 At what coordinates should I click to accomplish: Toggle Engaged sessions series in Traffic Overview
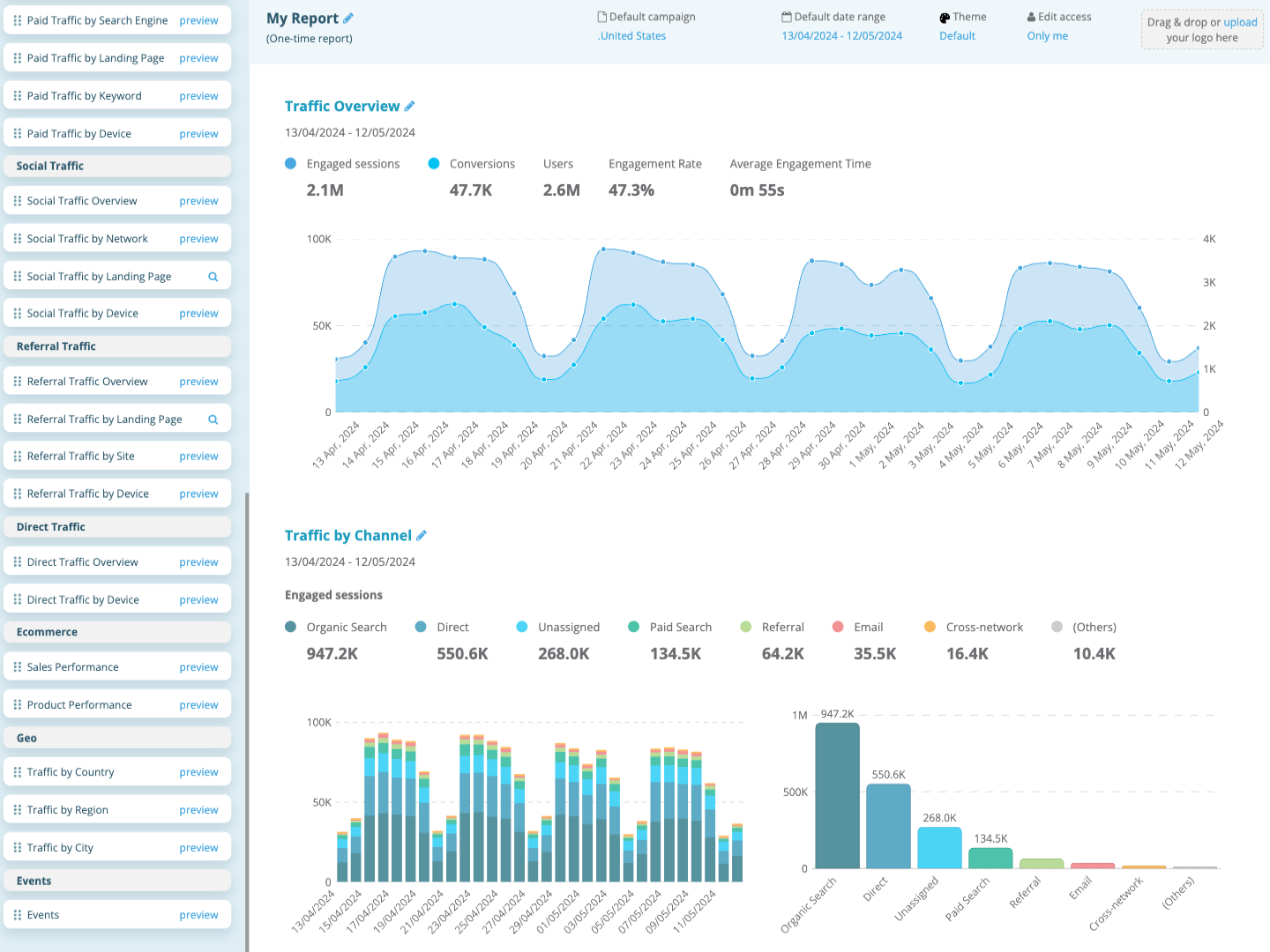click(291, 164)
